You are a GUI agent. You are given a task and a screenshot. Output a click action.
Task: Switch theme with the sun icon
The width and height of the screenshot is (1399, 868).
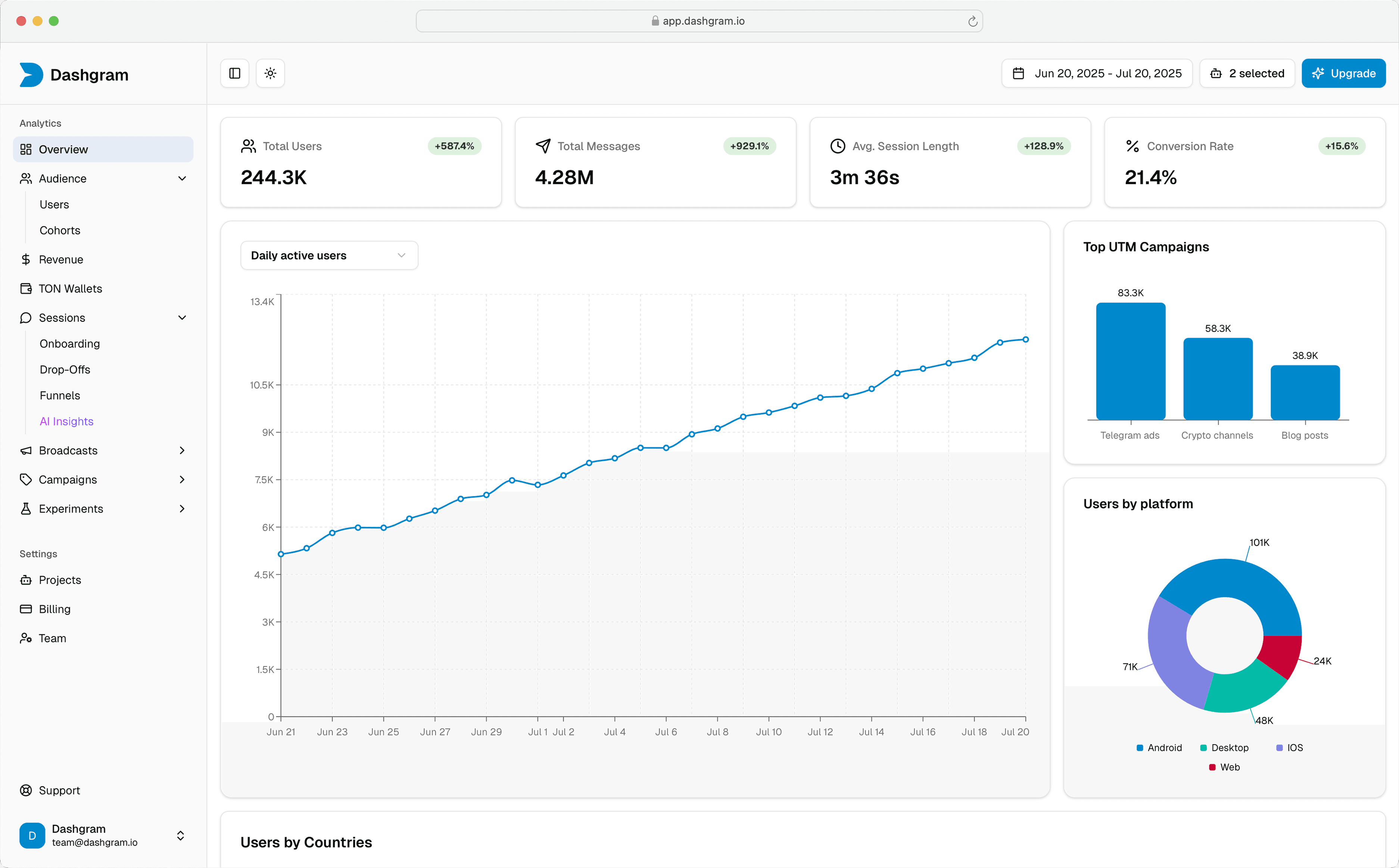pyautogui.click(x=270, y=74)
